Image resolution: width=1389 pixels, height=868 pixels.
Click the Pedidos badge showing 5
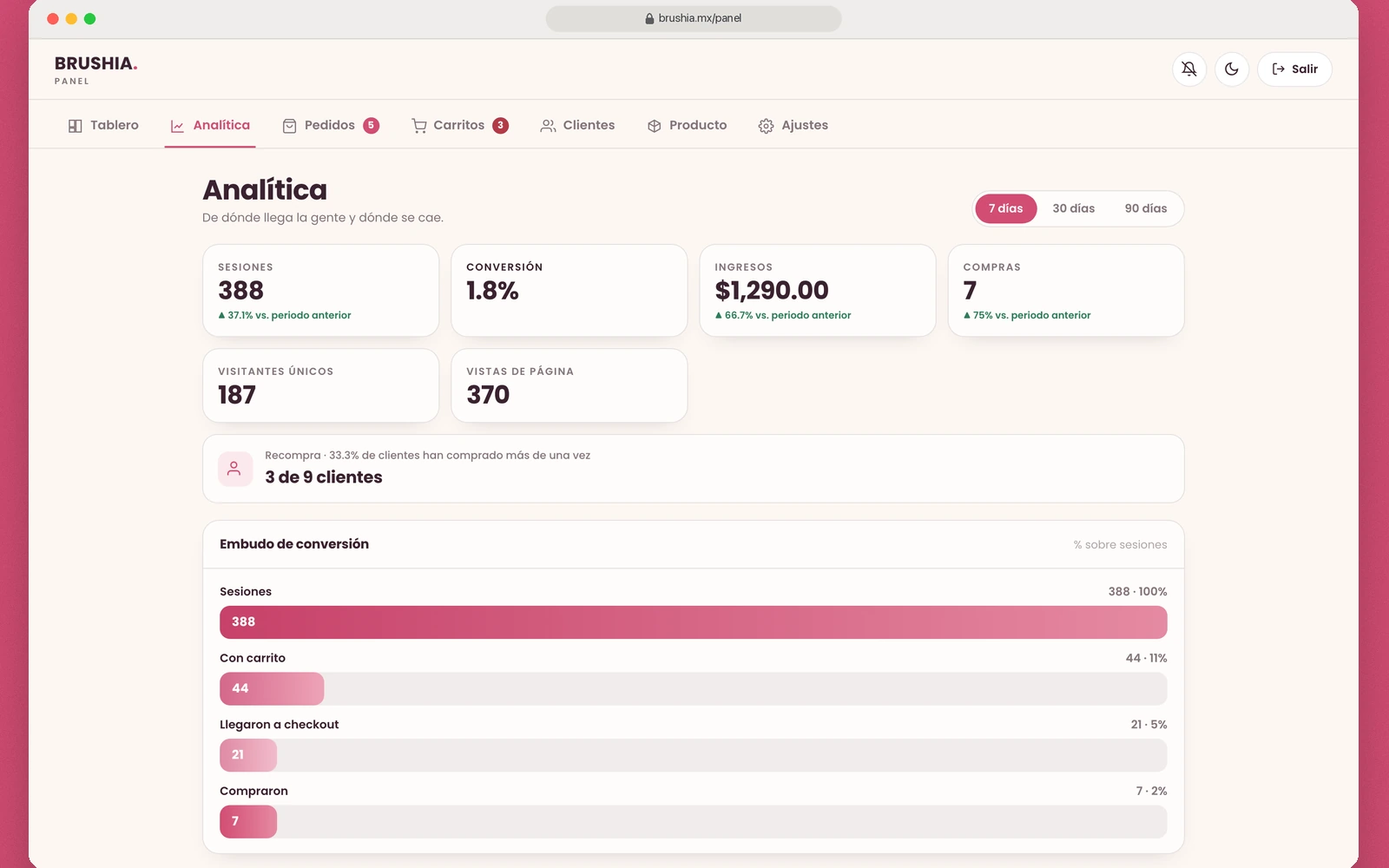pos(371,125)
